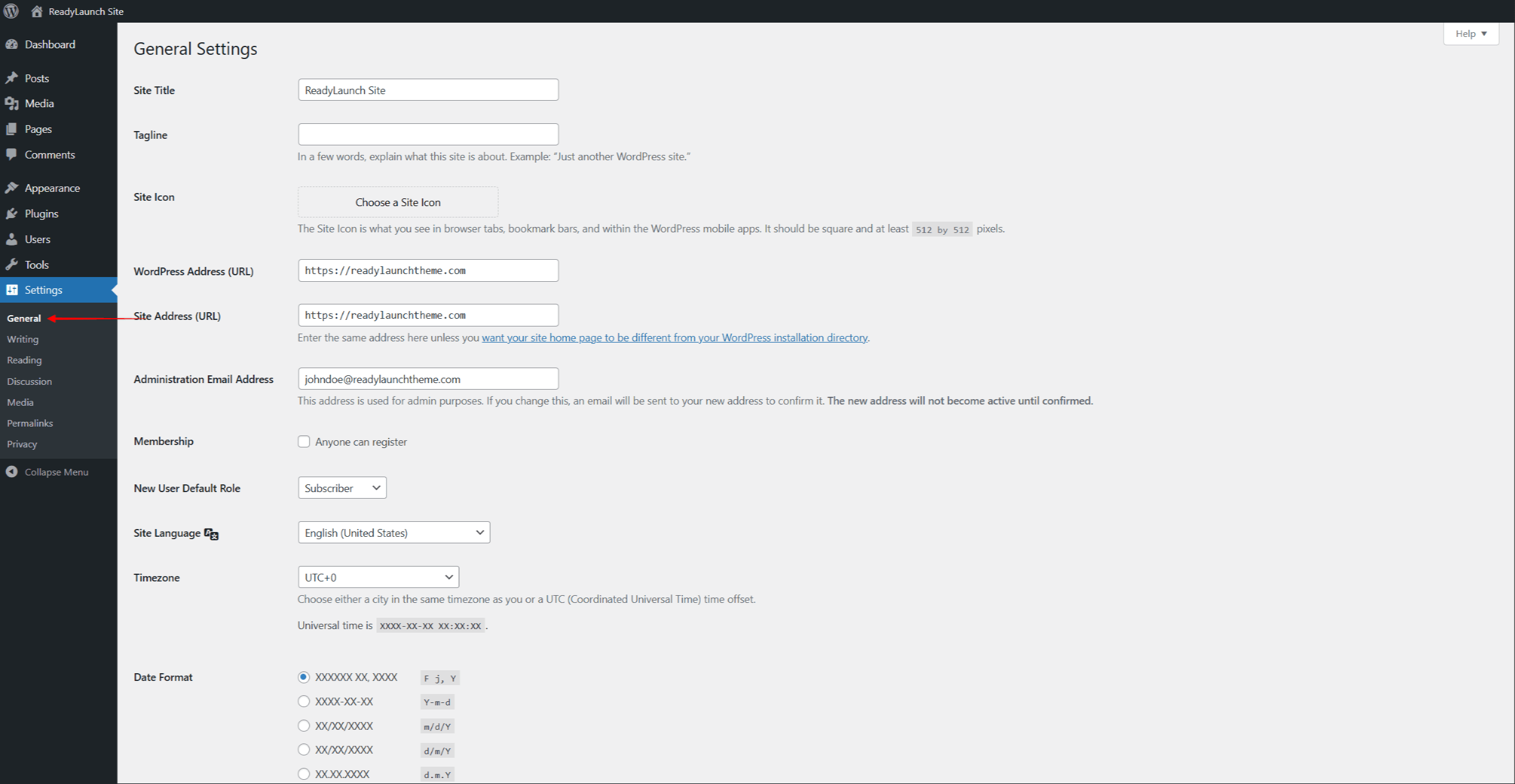Viewport: 1515px width, 784px height.
Task: Open the Settings menu item
Action: tap(58, 290)
